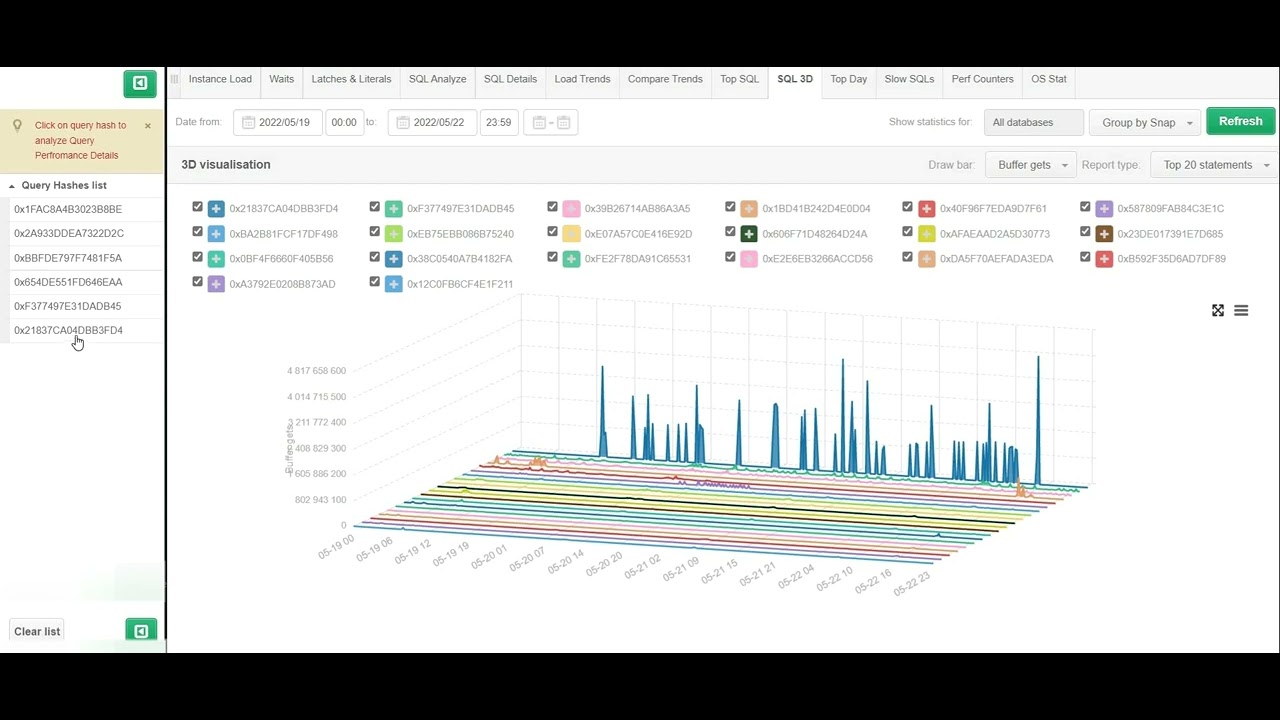Image resolution: width=1280 pixels, height=720 pixels.
Task: Click calendar icon of 2022/05/19 field
Action: pyautogui.click(x=248, y=123)
